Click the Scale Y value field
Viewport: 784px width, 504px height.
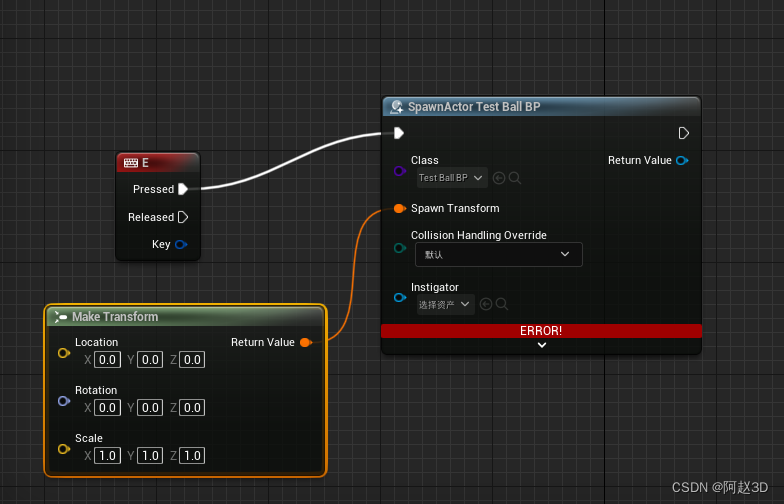[x=150, y=456]
